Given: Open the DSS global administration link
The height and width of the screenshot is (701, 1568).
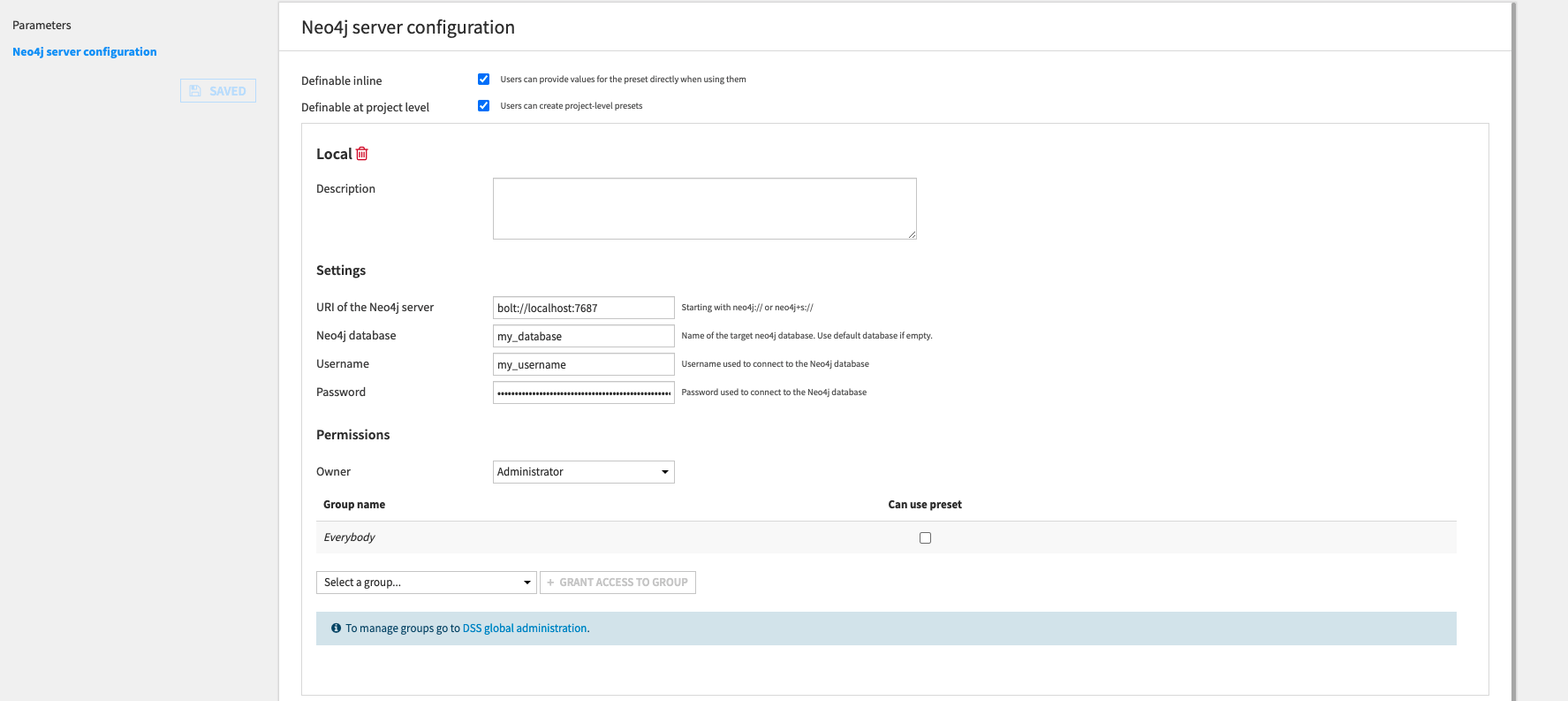Looking at the screenshot, I should click(526, 629).
